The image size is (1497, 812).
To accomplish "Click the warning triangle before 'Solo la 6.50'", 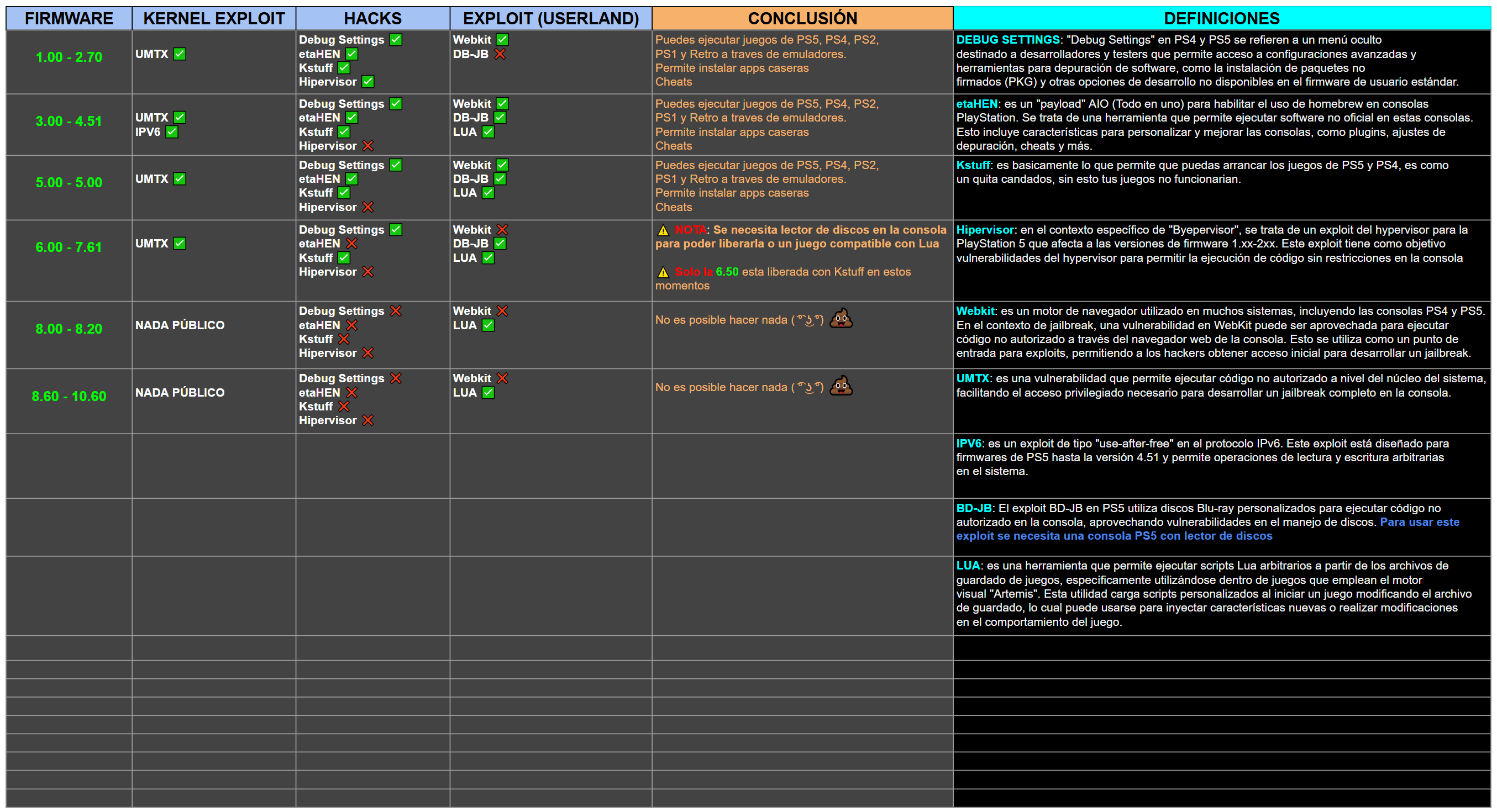I will click(x=663, y=272).
